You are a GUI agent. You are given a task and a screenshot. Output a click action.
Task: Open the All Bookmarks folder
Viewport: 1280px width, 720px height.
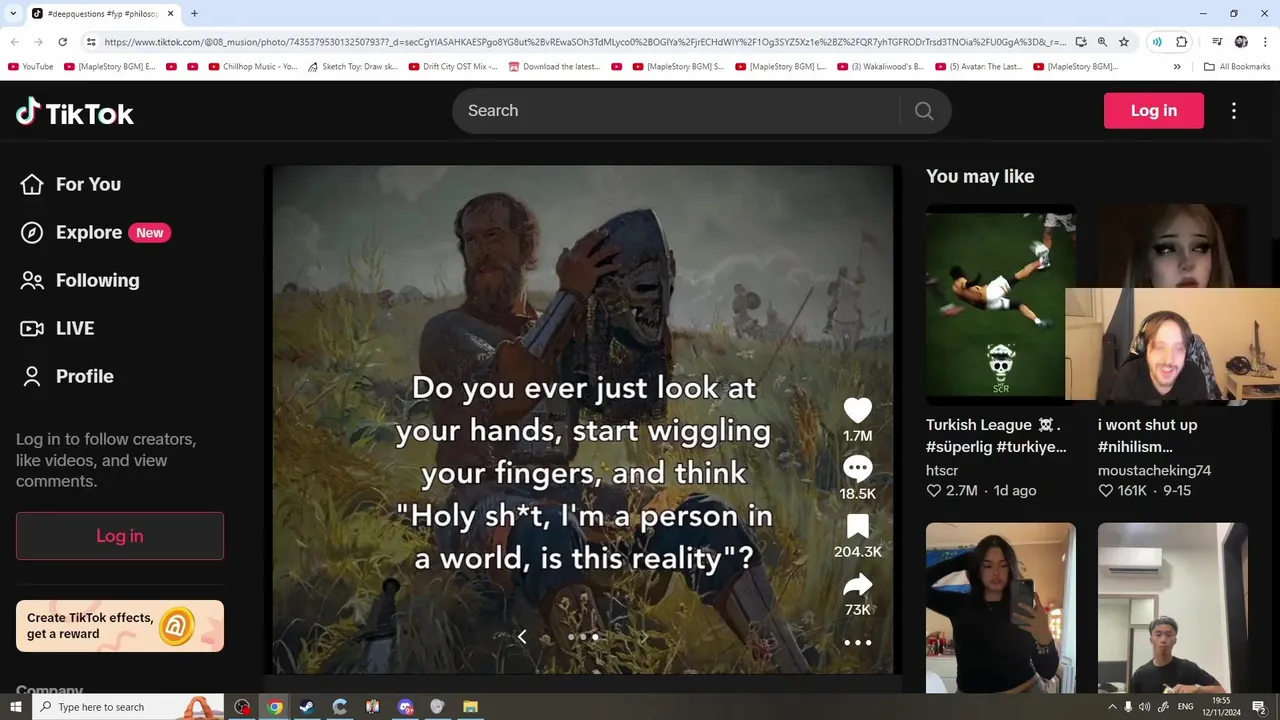(x=1237, y=67)
